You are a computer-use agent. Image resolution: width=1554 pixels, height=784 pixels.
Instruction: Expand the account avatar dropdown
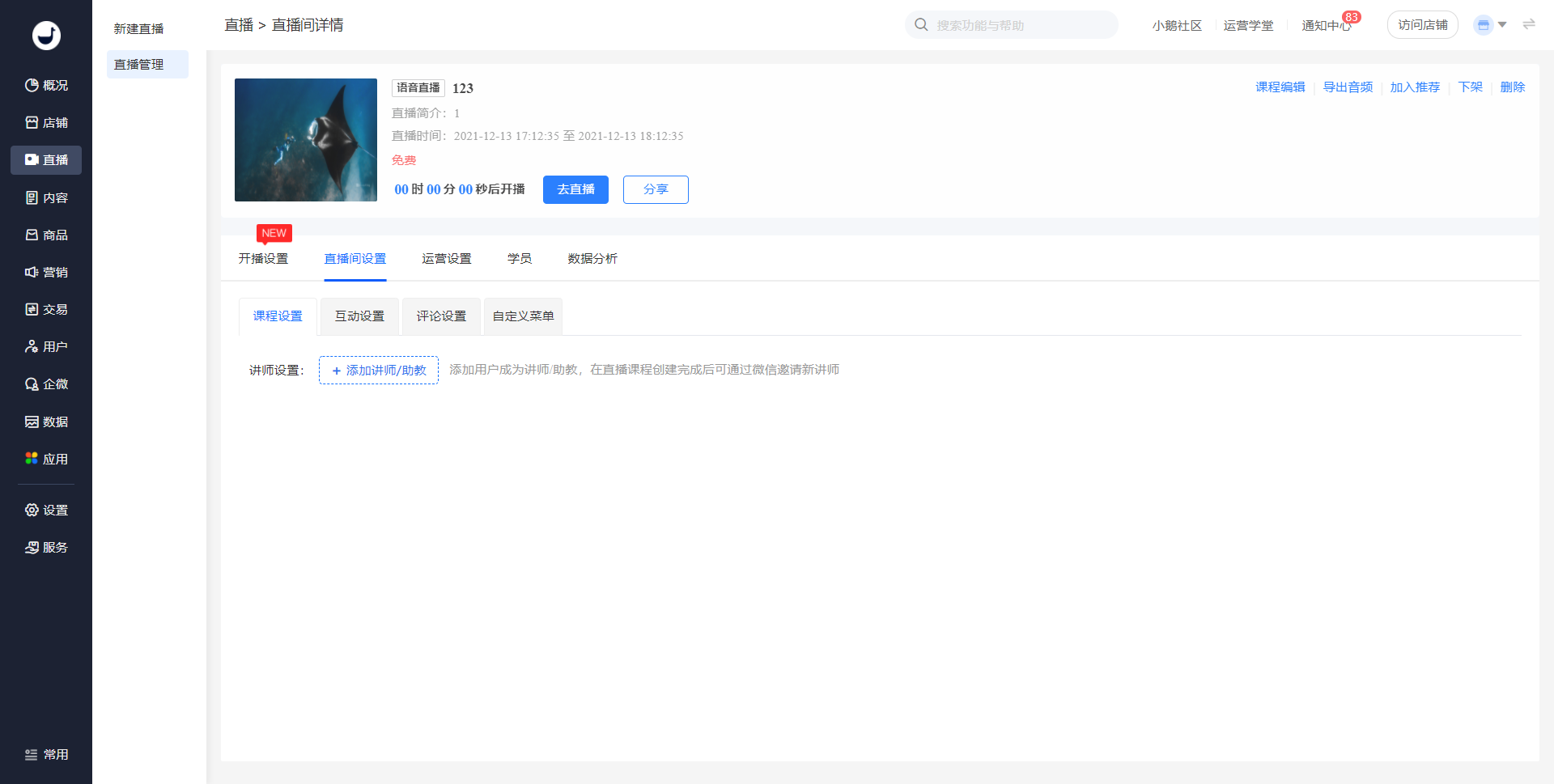[x=1489, y=25]
